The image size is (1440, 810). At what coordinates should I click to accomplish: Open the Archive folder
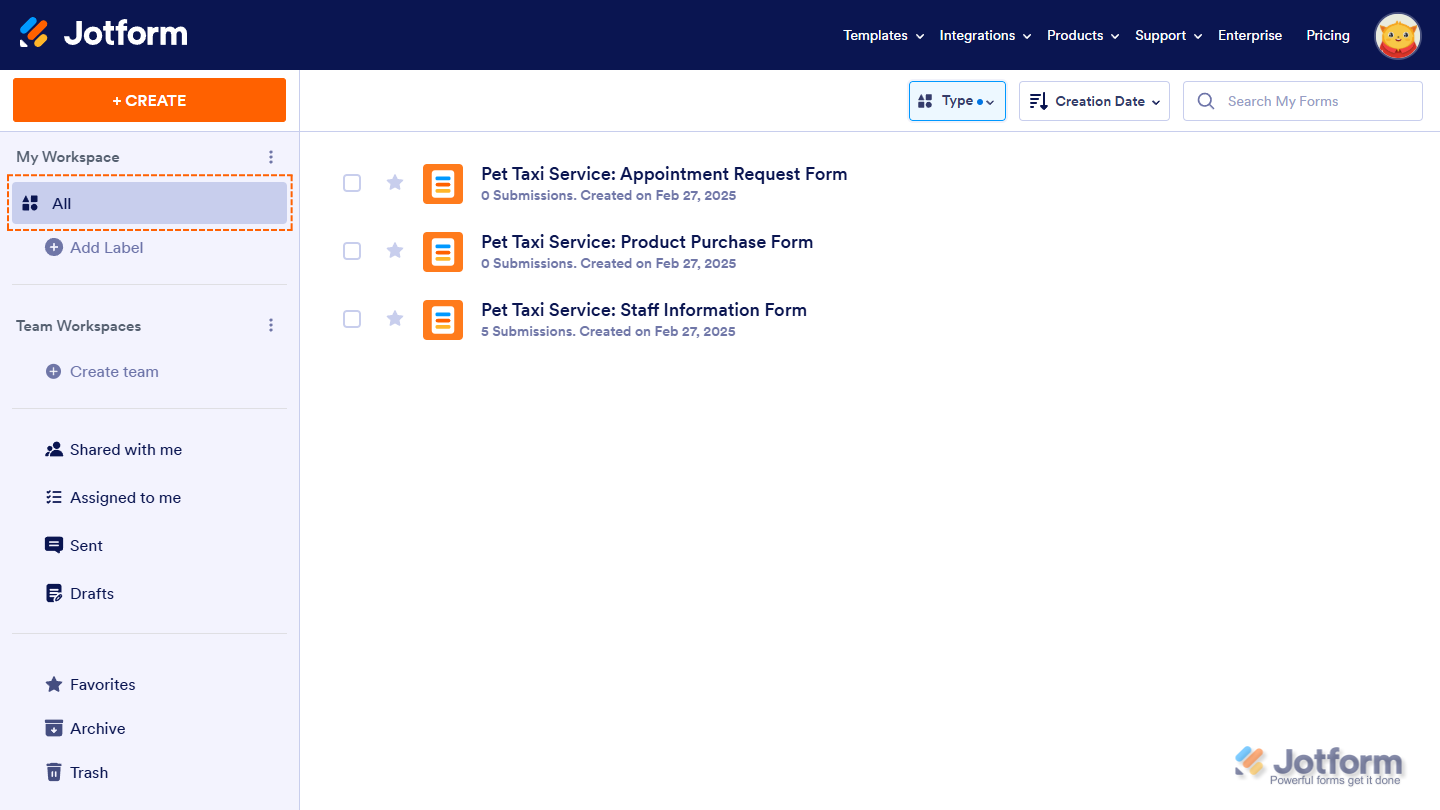[97, 729]
